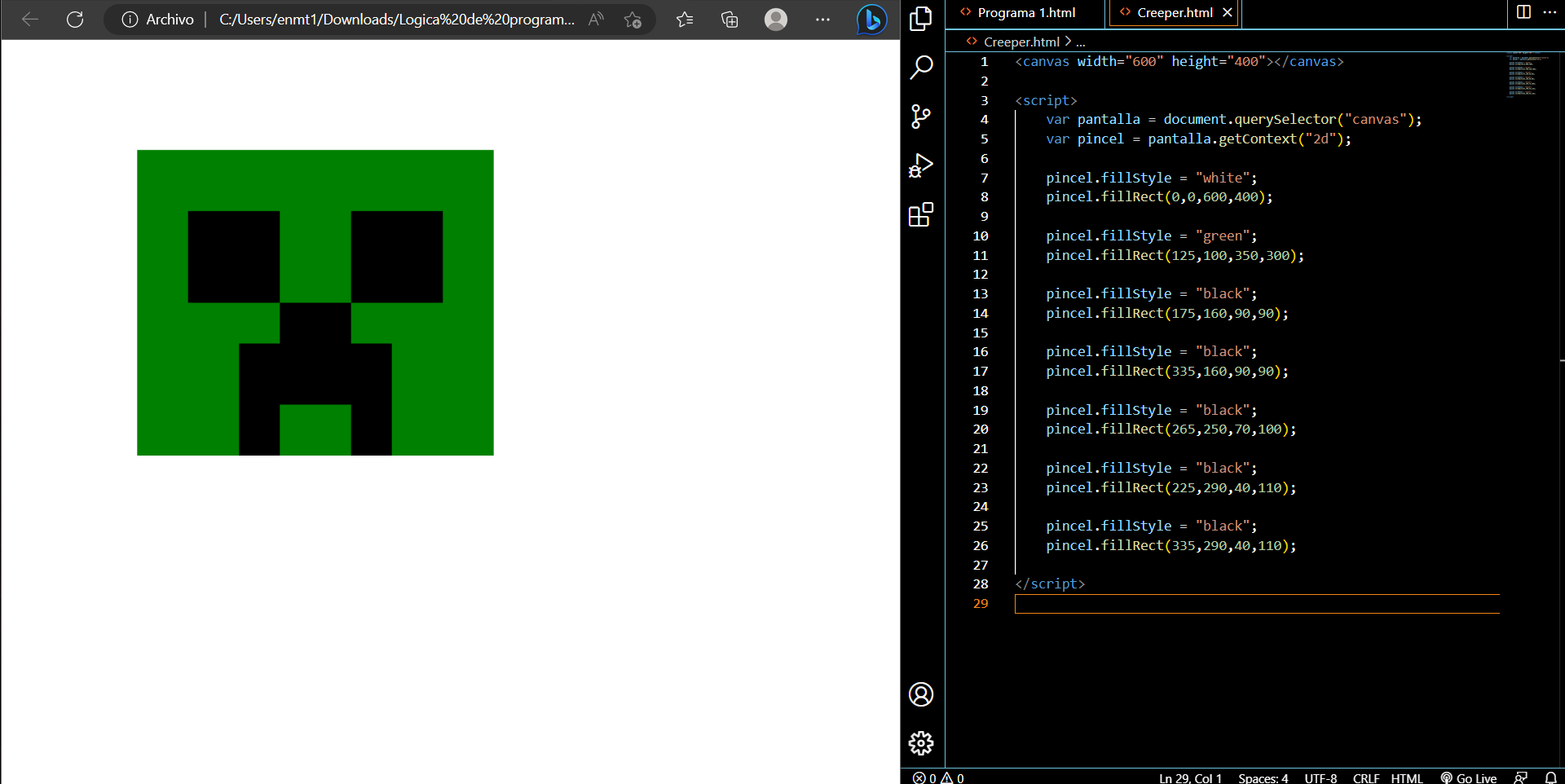Click getContext on line 5
Screen dimensions: 1565x784
(x=1257, y=139)
